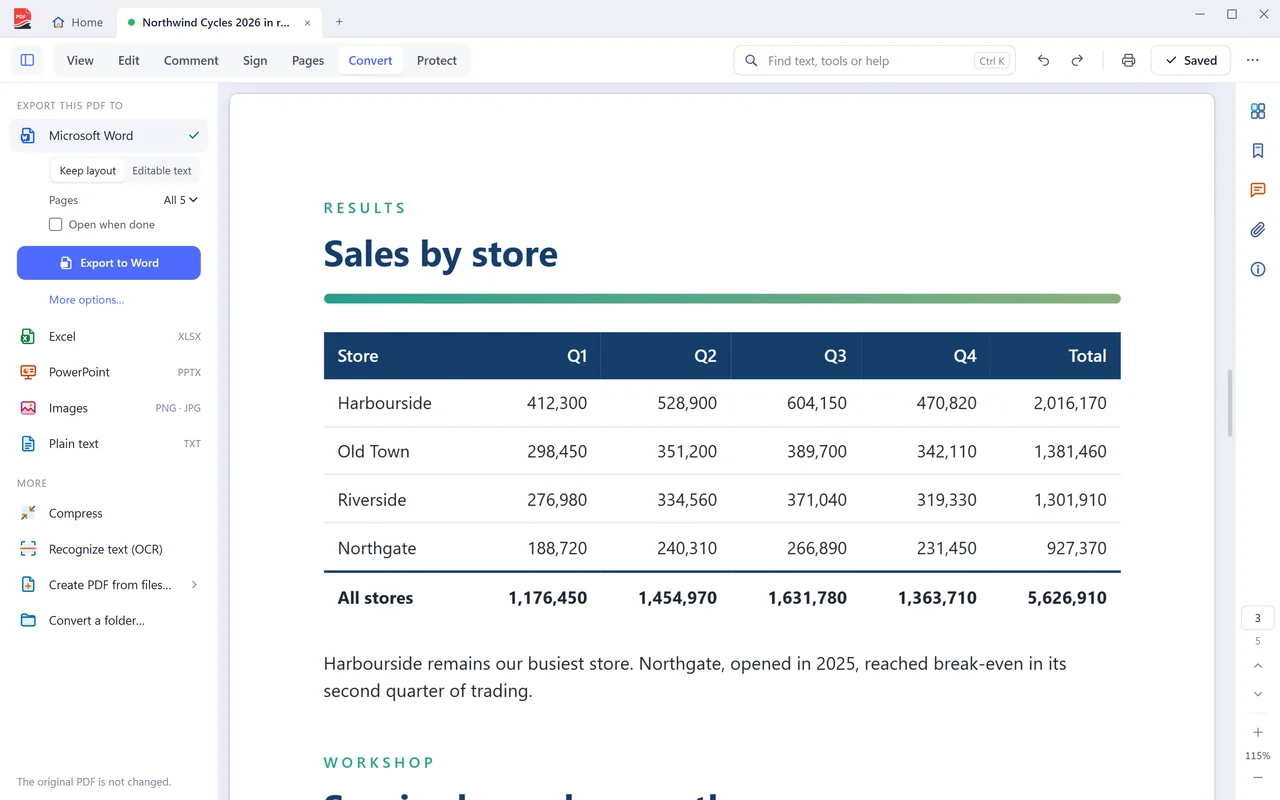Image resolution: width=1280 pixels, height=800 pixels.
Task: Enable Open when done checkbox
Action: tap(56, 225)
